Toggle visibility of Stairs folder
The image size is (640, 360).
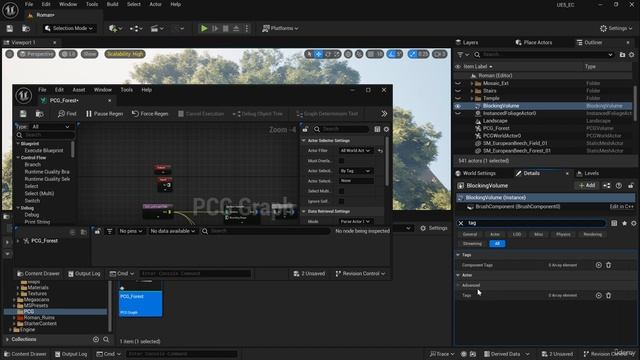click(458, 91)
